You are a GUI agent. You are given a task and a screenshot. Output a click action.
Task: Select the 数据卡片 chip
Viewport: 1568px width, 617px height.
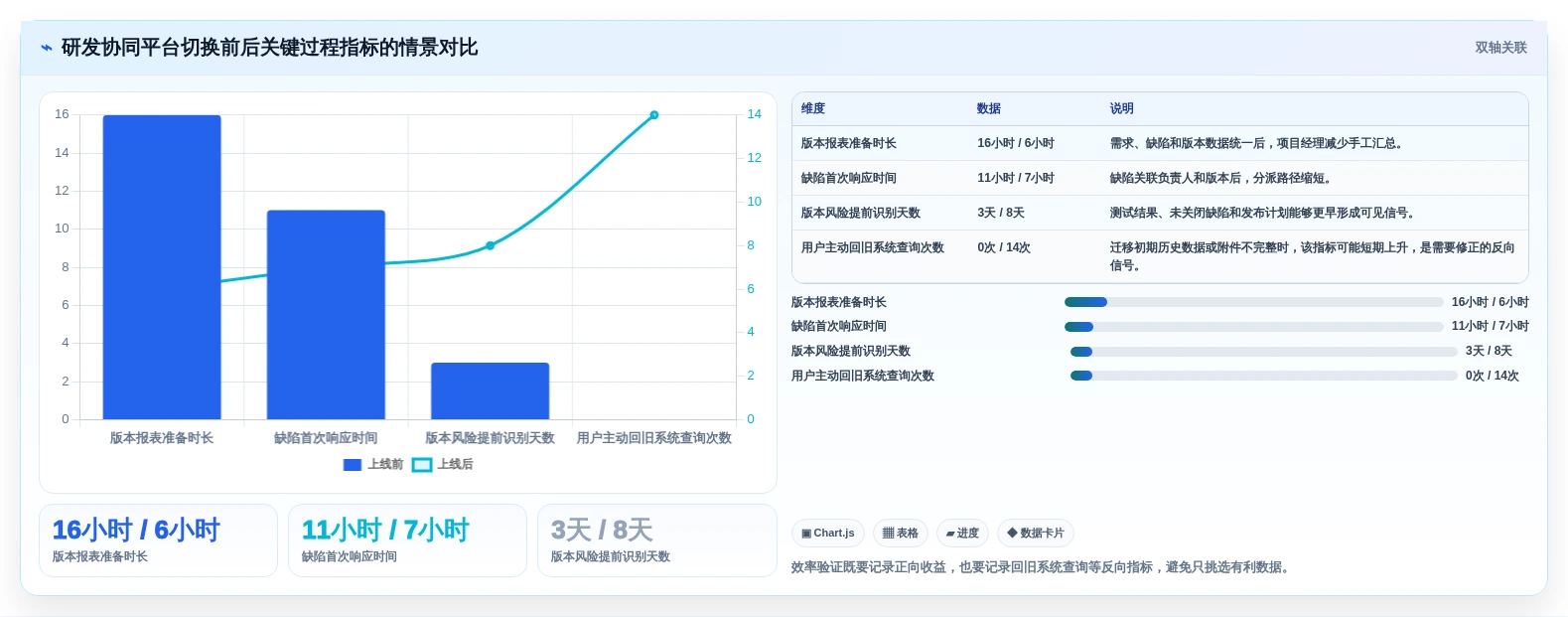[x=1036, y=534]
